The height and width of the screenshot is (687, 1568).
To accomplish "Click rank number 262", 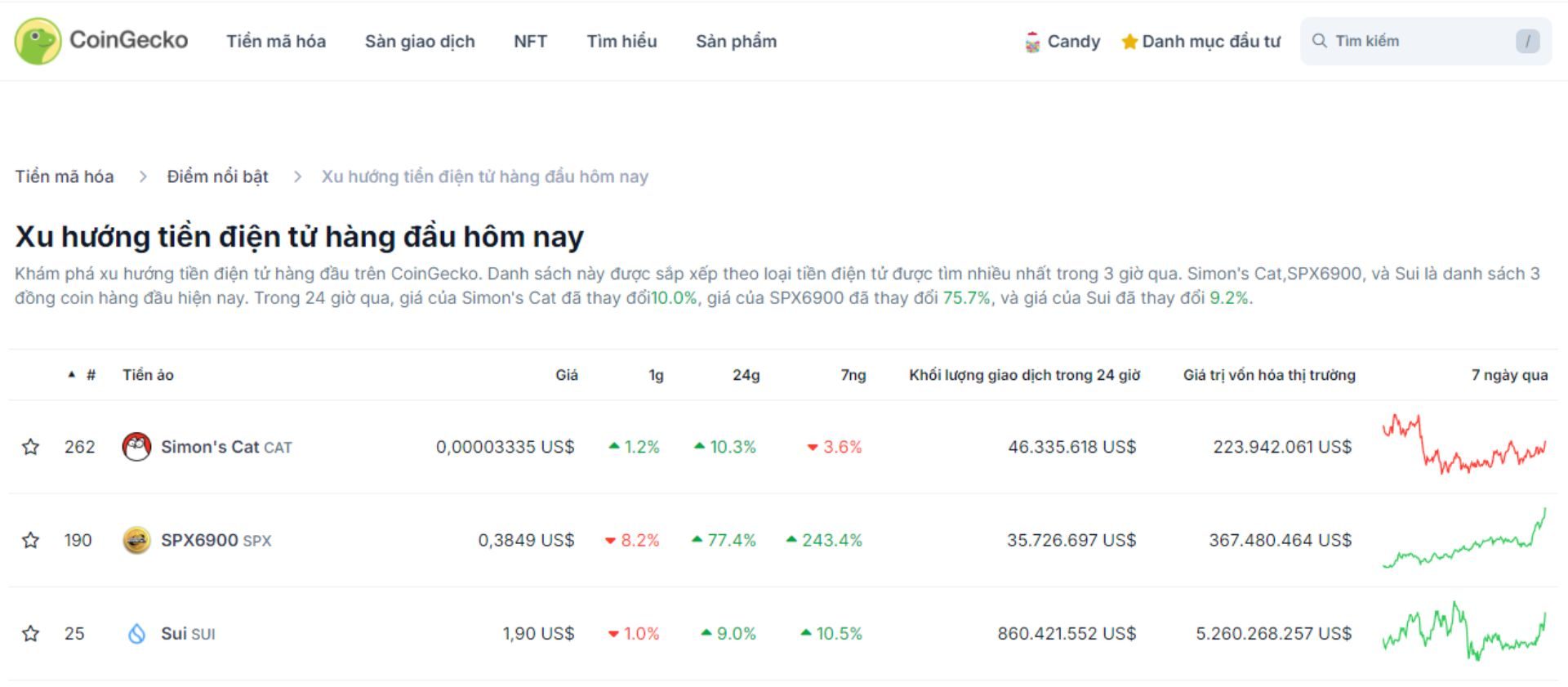I will [80, 447].
